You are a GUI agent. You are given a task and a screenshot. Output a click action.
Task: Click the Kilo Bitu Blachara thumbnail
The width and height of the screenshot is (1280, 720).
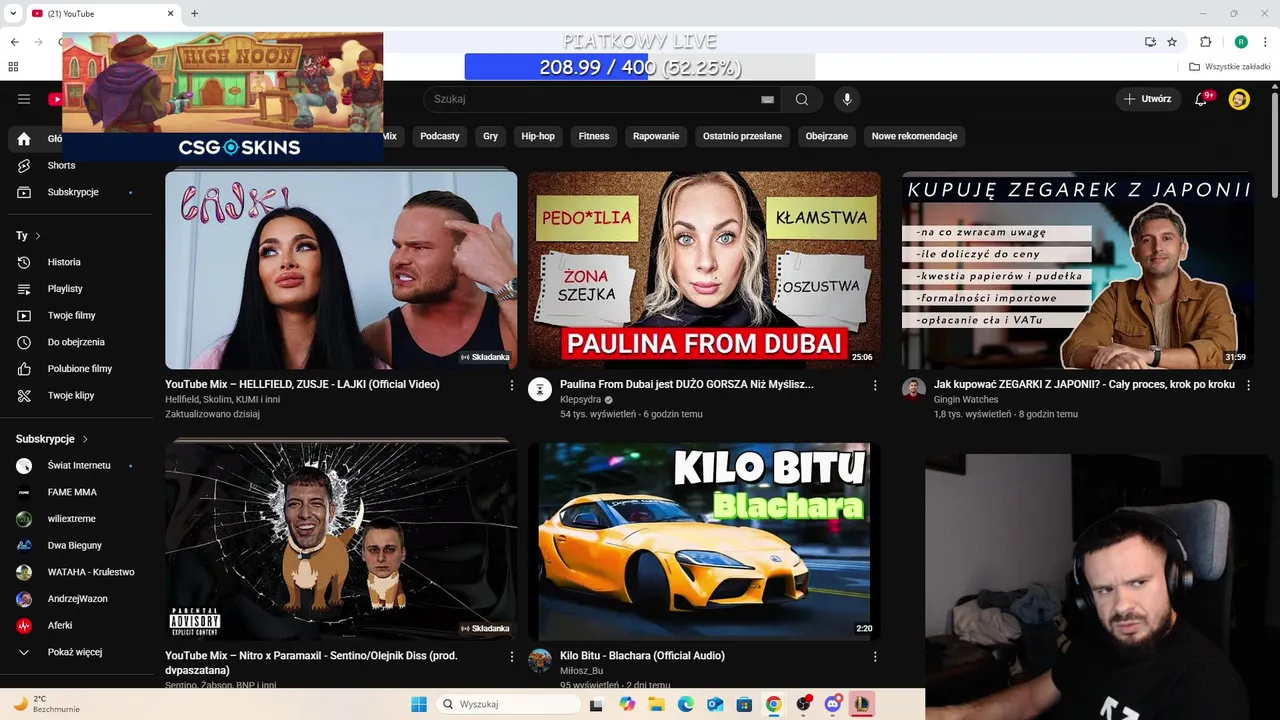[704, 541]
